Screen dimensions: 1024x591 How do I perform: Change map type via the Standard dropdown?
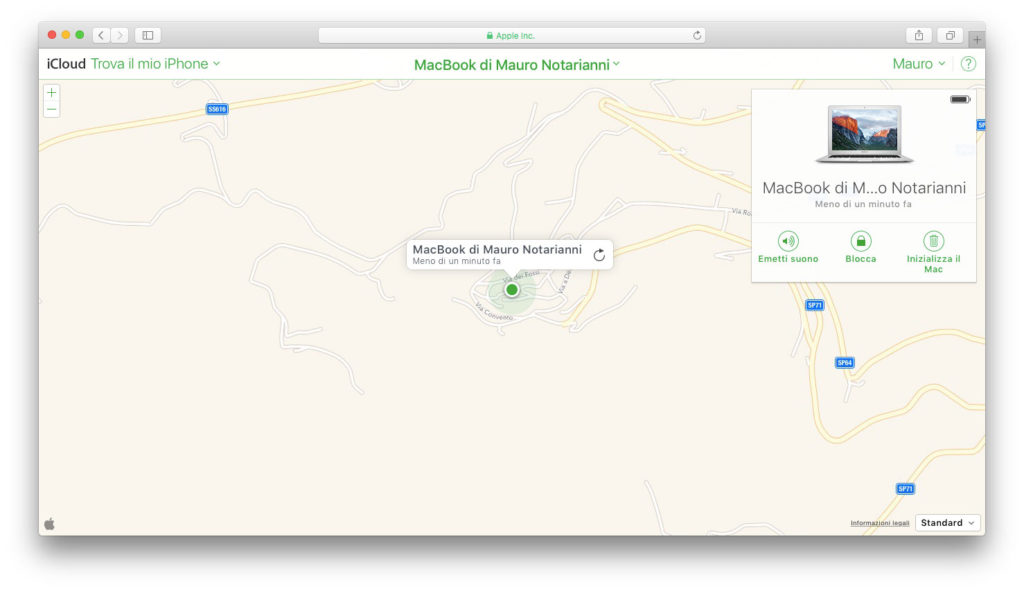pos(945,522)
